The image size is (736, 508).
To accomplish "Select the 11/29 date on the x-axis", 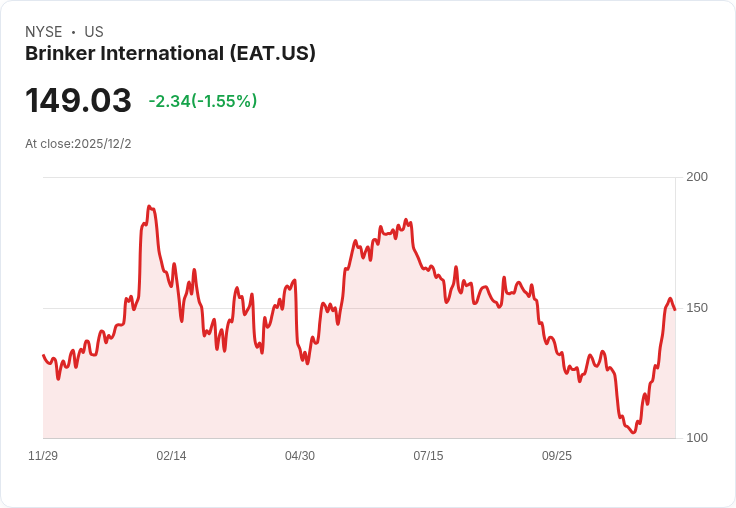I will click(x=43, y=456).
